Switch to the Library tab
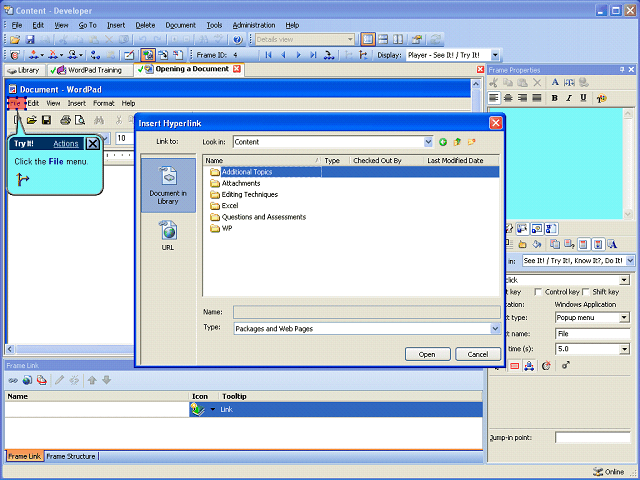The height and width of the screenshot is (480, 640). pyautogui.click(x=24, y=70)
